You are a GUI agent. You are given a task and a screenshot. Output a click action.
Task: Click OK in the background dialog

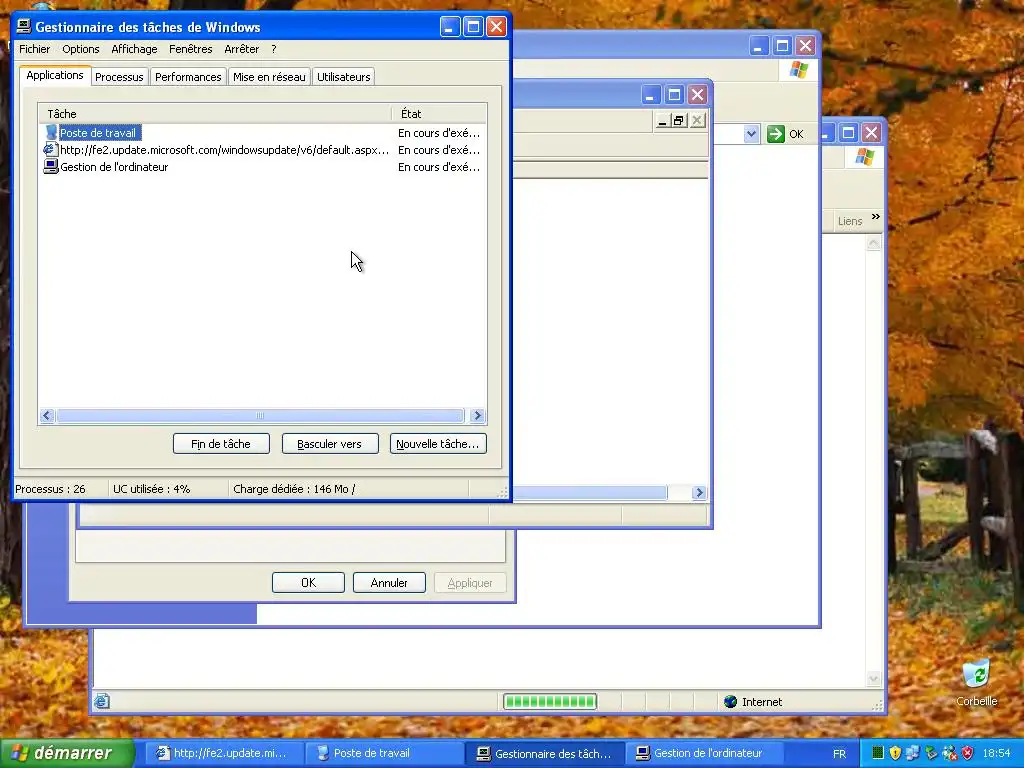pyautogui.click(x=308, y=583)
